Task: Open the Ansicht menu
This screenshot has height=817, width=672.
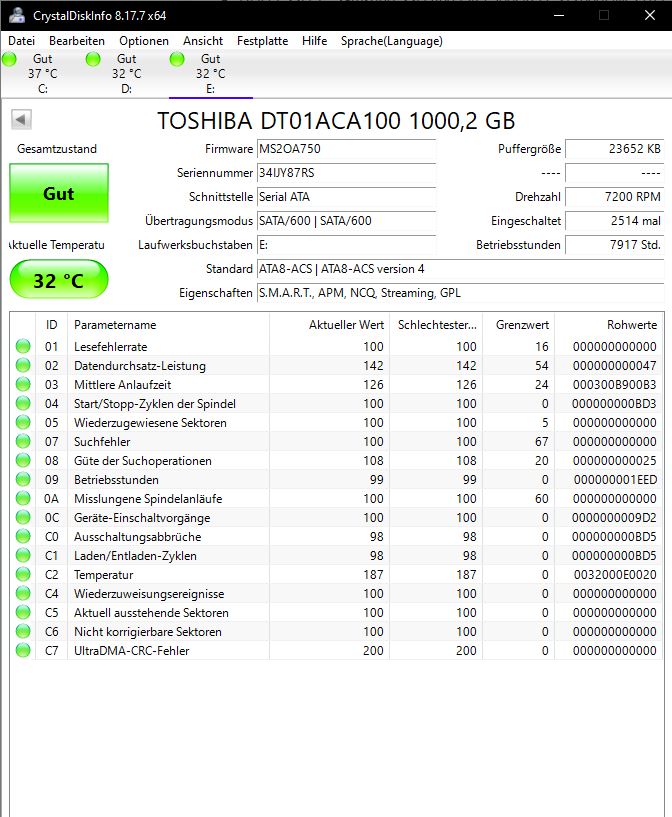Action: pos(203,41)
